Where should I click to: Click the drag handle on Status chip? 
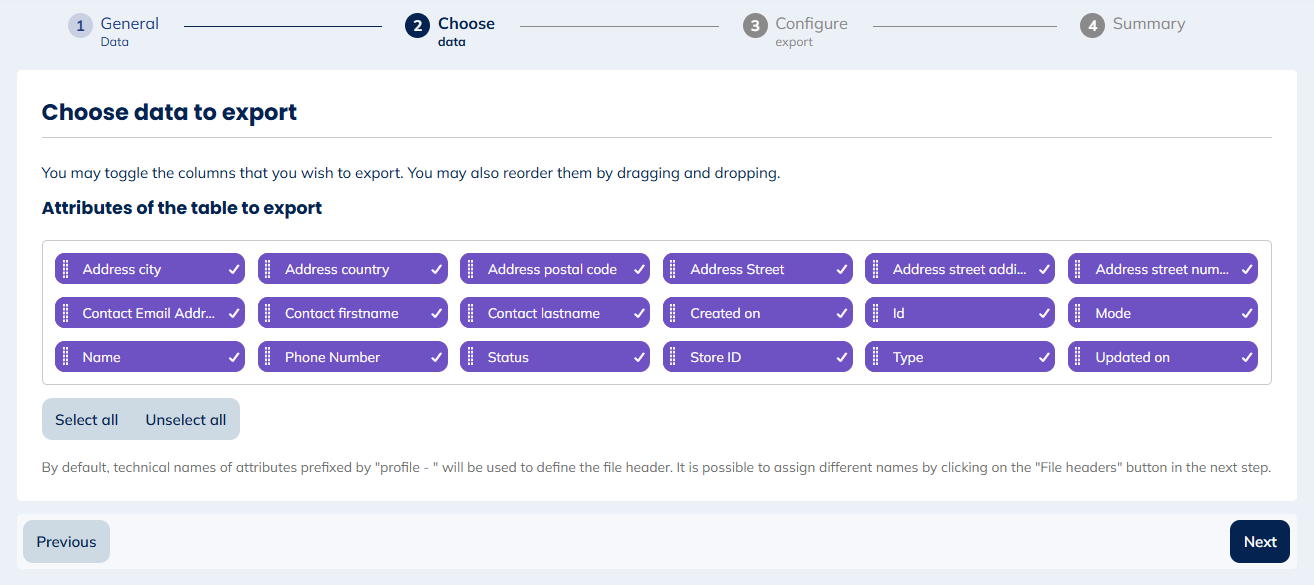pos(470,357)
